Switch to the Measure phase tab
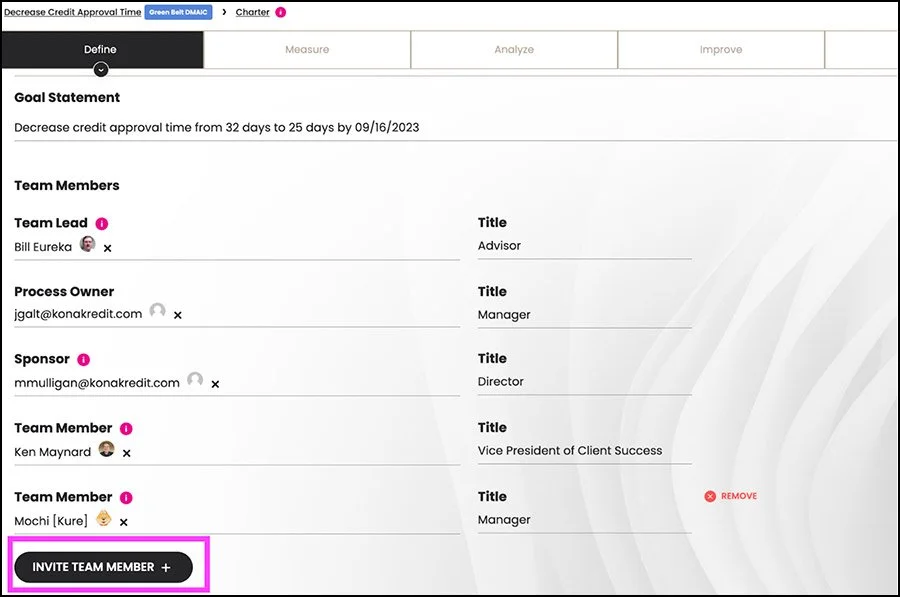This screenshot has width=900, height=597. click(307, 49)
